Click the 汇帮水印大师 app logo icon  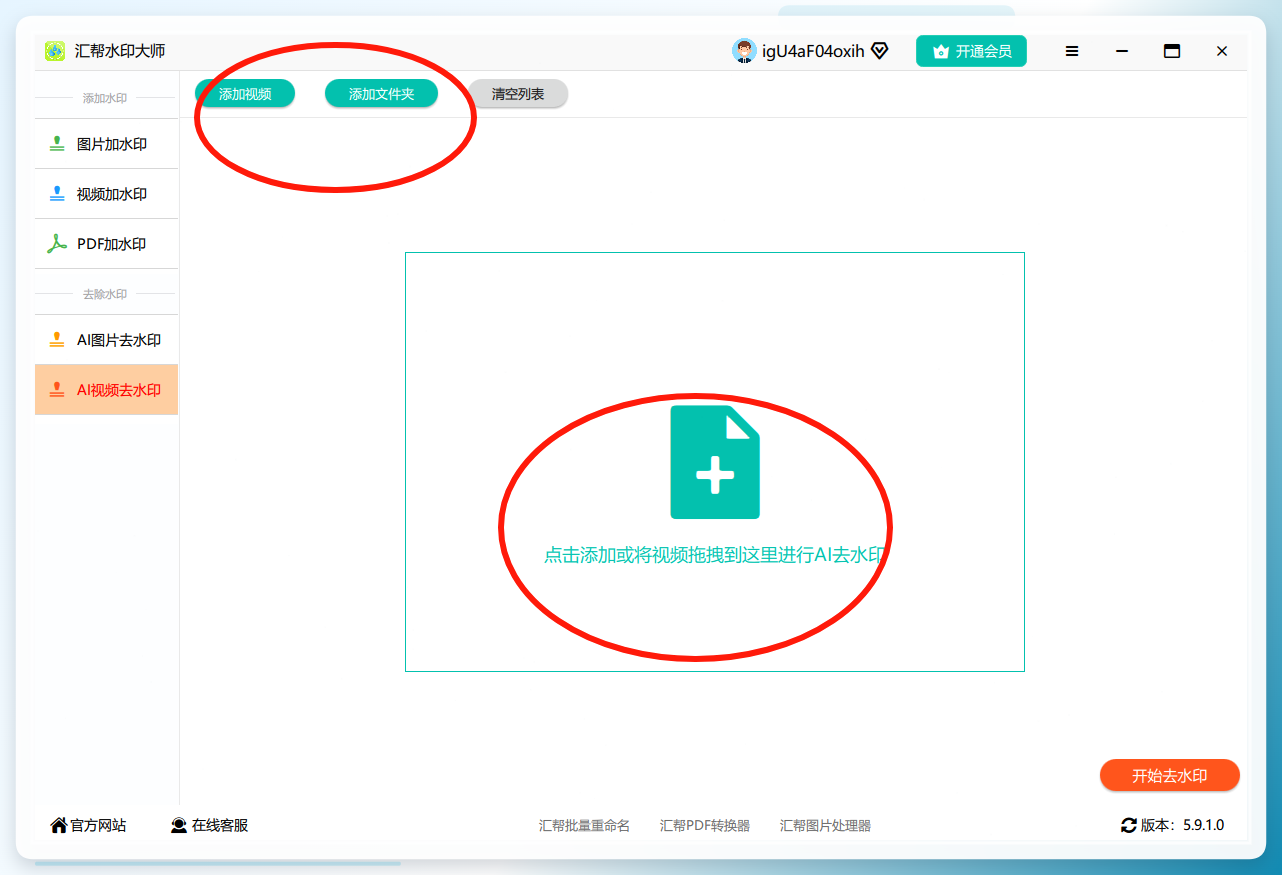[55, 51]
